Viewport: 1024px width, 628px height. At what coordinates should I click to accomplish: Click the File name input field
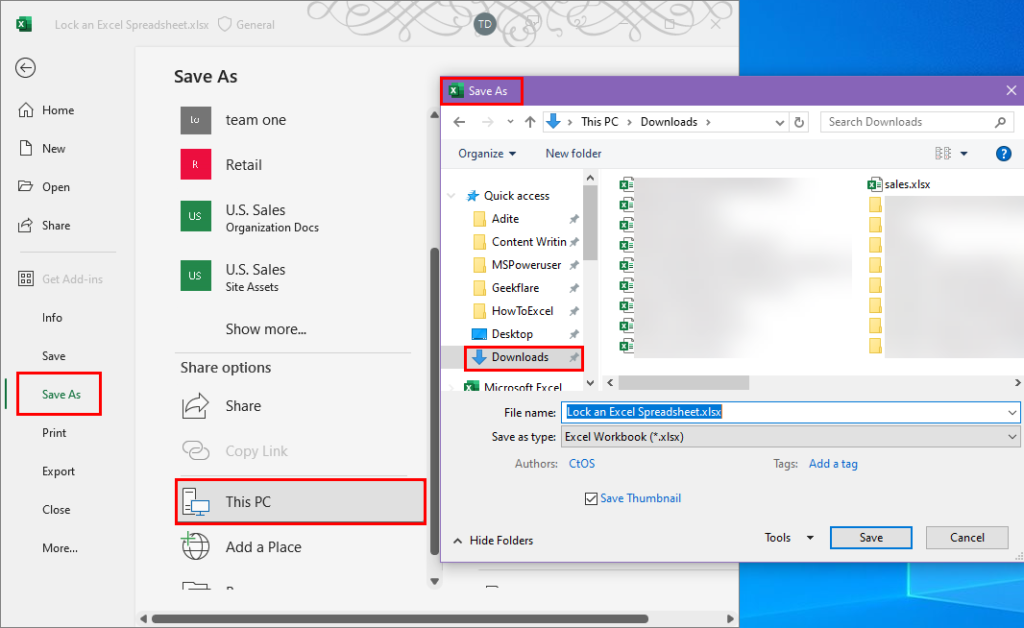click(x=784, y=413)
